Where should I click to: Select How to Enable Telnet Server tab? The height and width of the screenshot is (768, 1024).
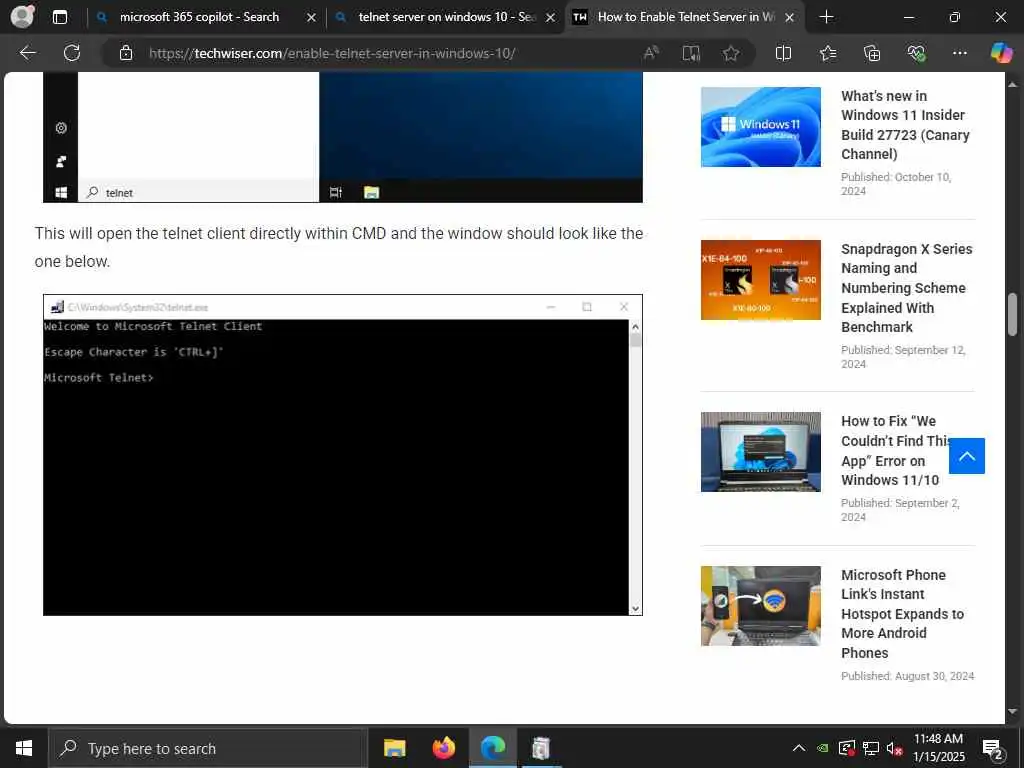coord(686,17)
